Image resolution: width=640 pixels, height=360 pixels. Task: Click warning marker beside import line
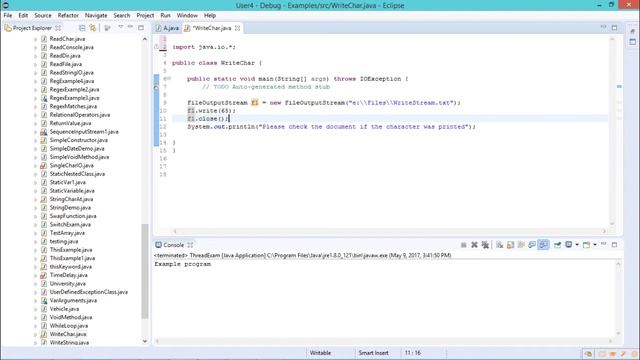(156, 47)
